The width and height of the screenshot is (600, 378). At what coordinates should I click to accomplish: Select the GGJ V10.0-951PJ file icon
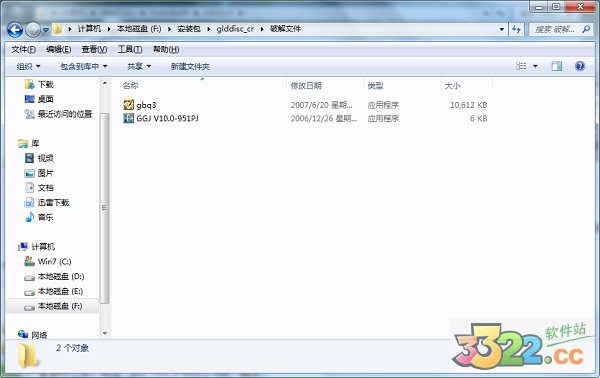pyautogui.click(x=129, y=118)
